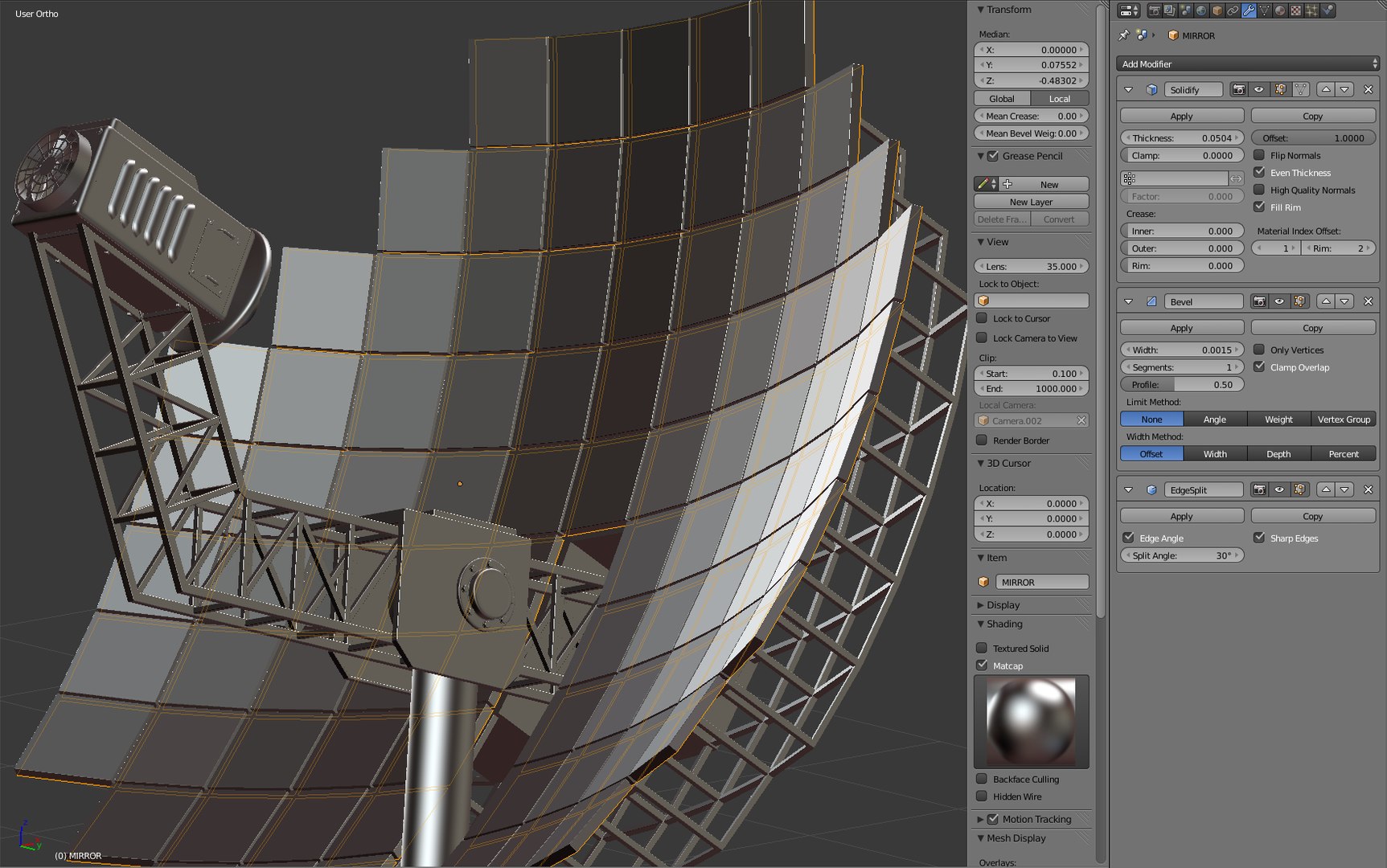The image size is (1387, 868).
Task: Select the Vertex Group limit method
Action: click(1344, 420)
